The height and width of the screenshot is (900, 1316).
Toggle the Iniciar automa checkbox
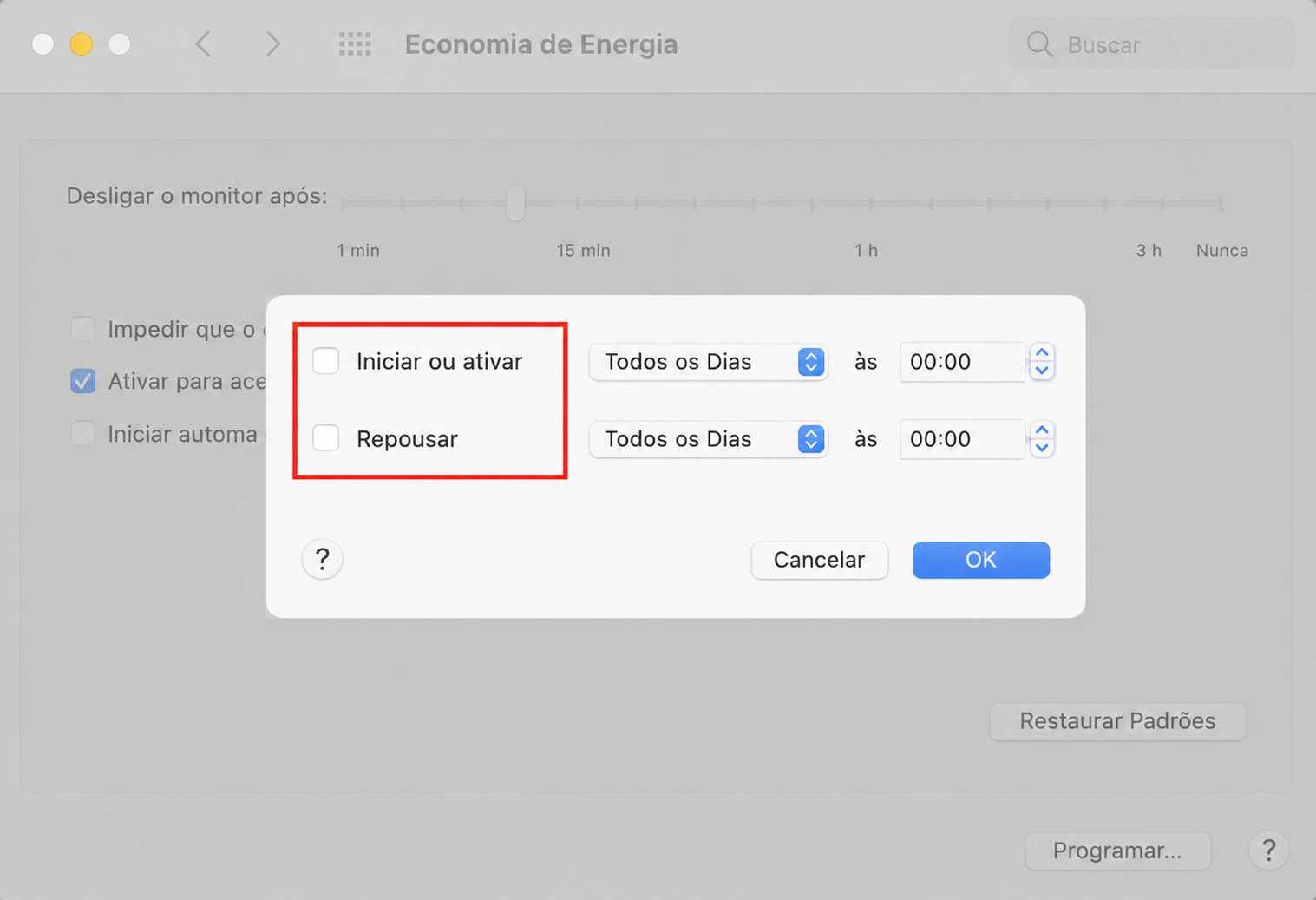(x=83, y=433)
